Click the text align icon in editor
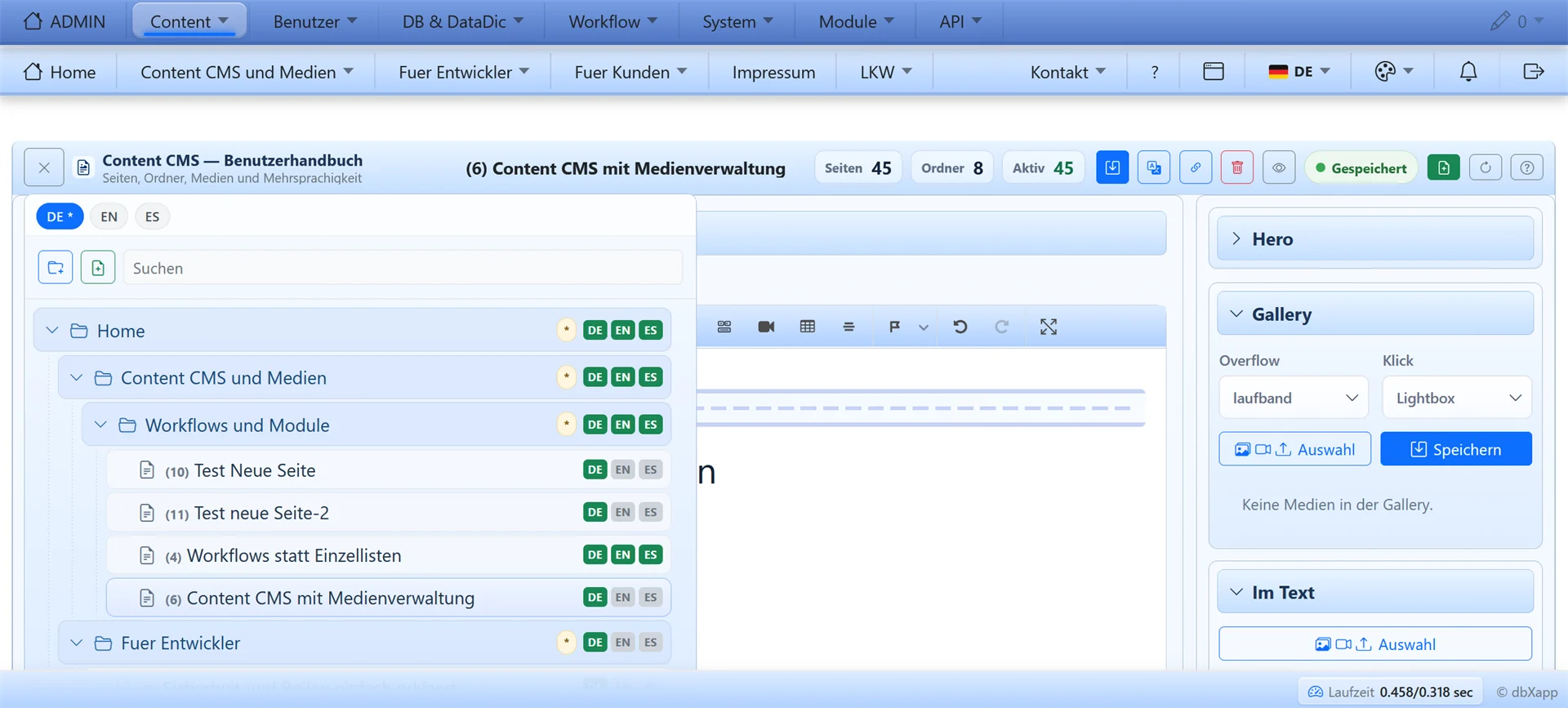This screenshot has width=1568, height=708. click(849, 327)
